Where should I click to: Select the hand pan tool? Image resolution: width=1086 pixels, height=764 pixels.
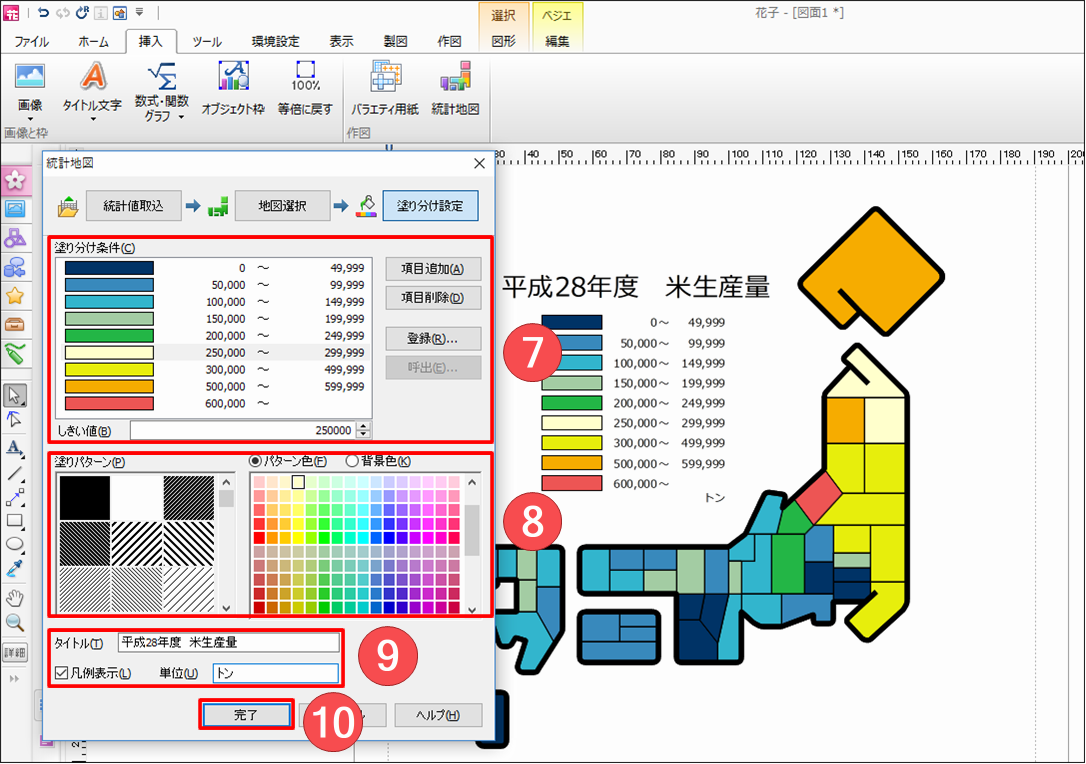pos(15,597)
